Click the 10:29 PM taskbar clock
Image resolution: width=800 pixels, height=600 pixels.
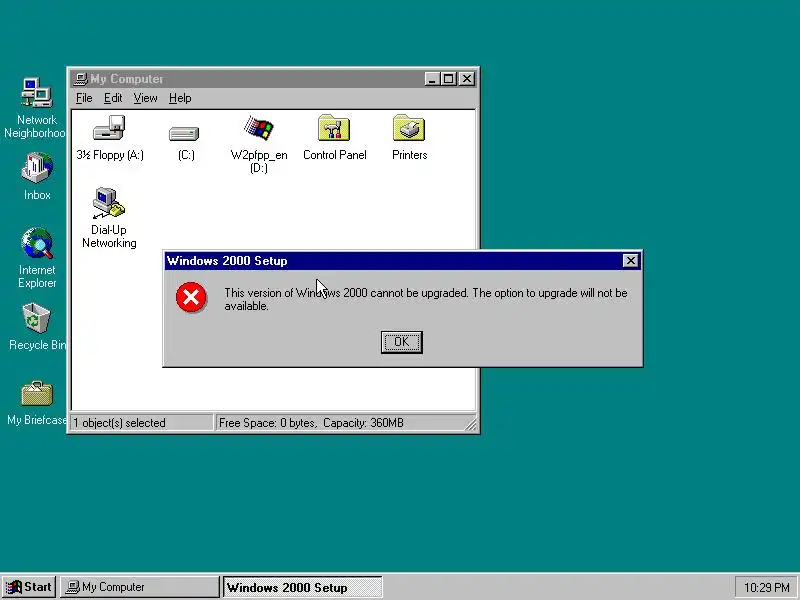coord(767,588)
